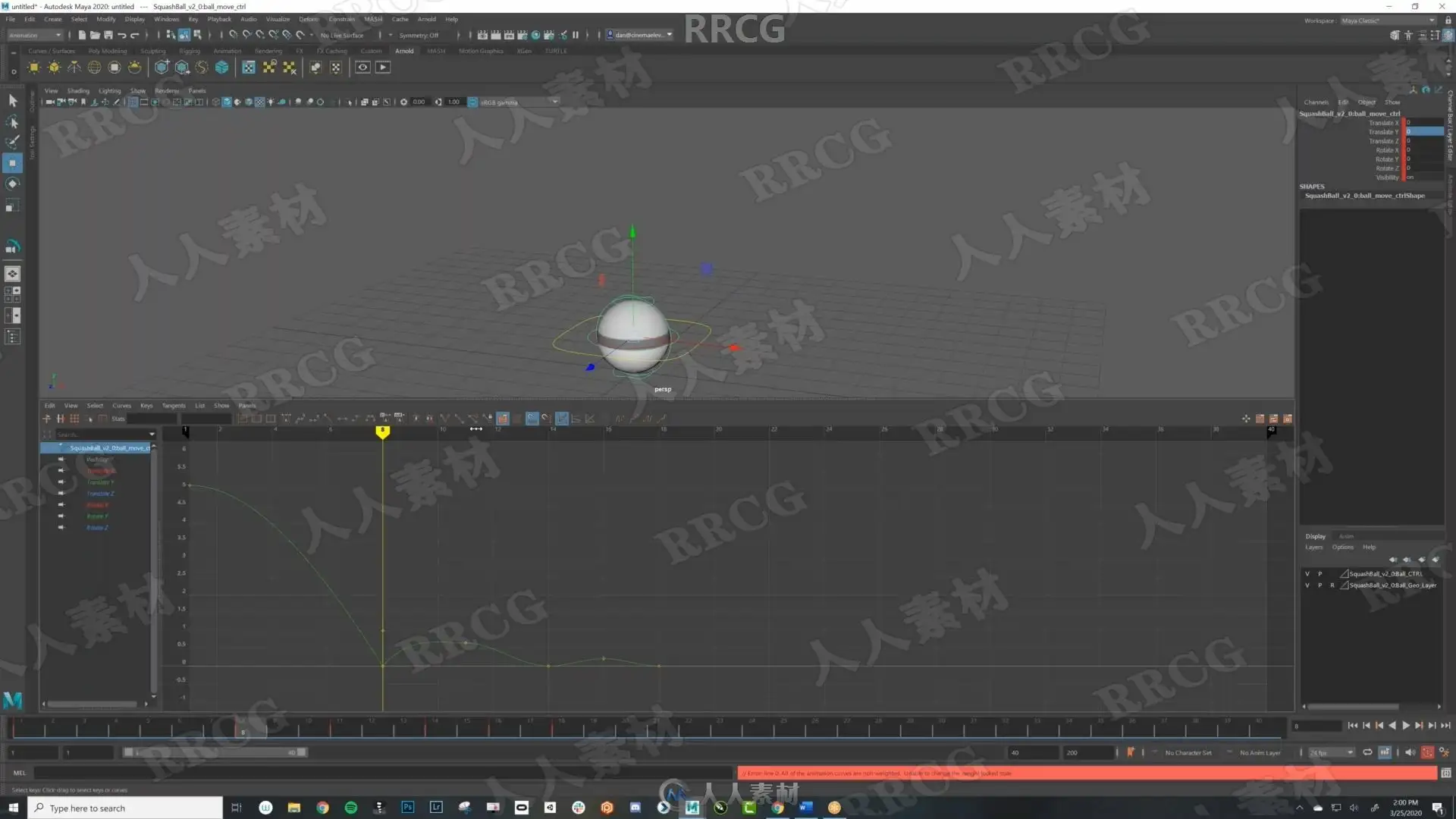Viewport: 1456px width, 819px height.
Task: Click the Open scene folder icon
Action: click(95, 35)
